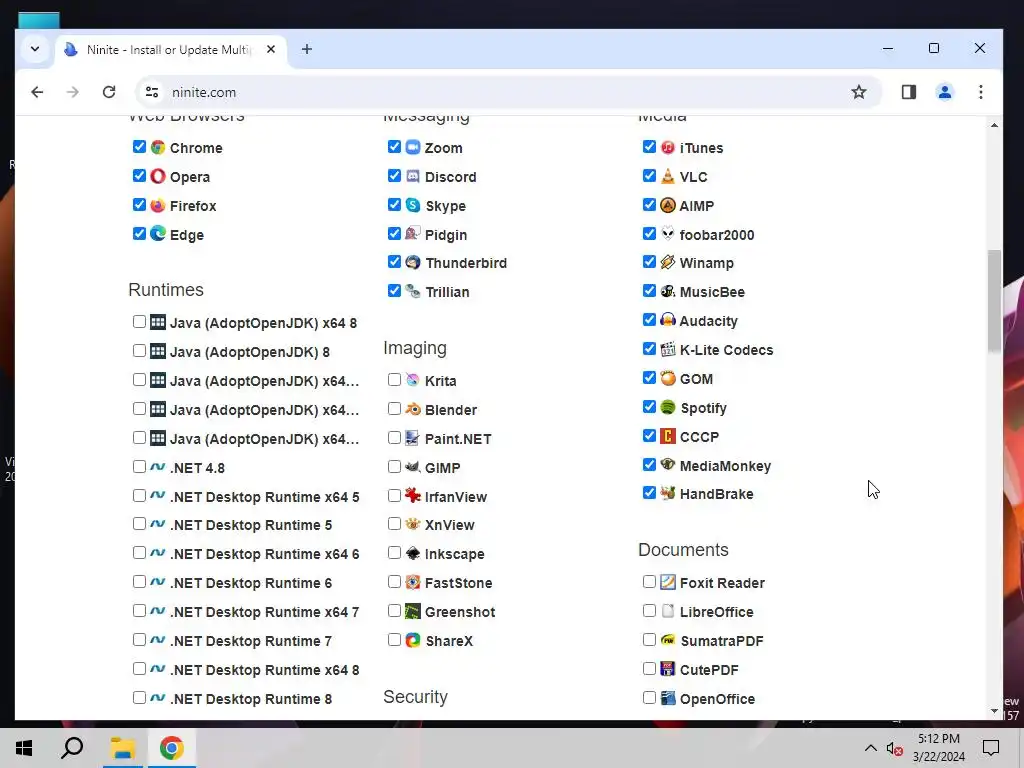Click the ShareX app icon
Image resolution: width=1024 pixels, height=768 pixels.
point(413,641)
